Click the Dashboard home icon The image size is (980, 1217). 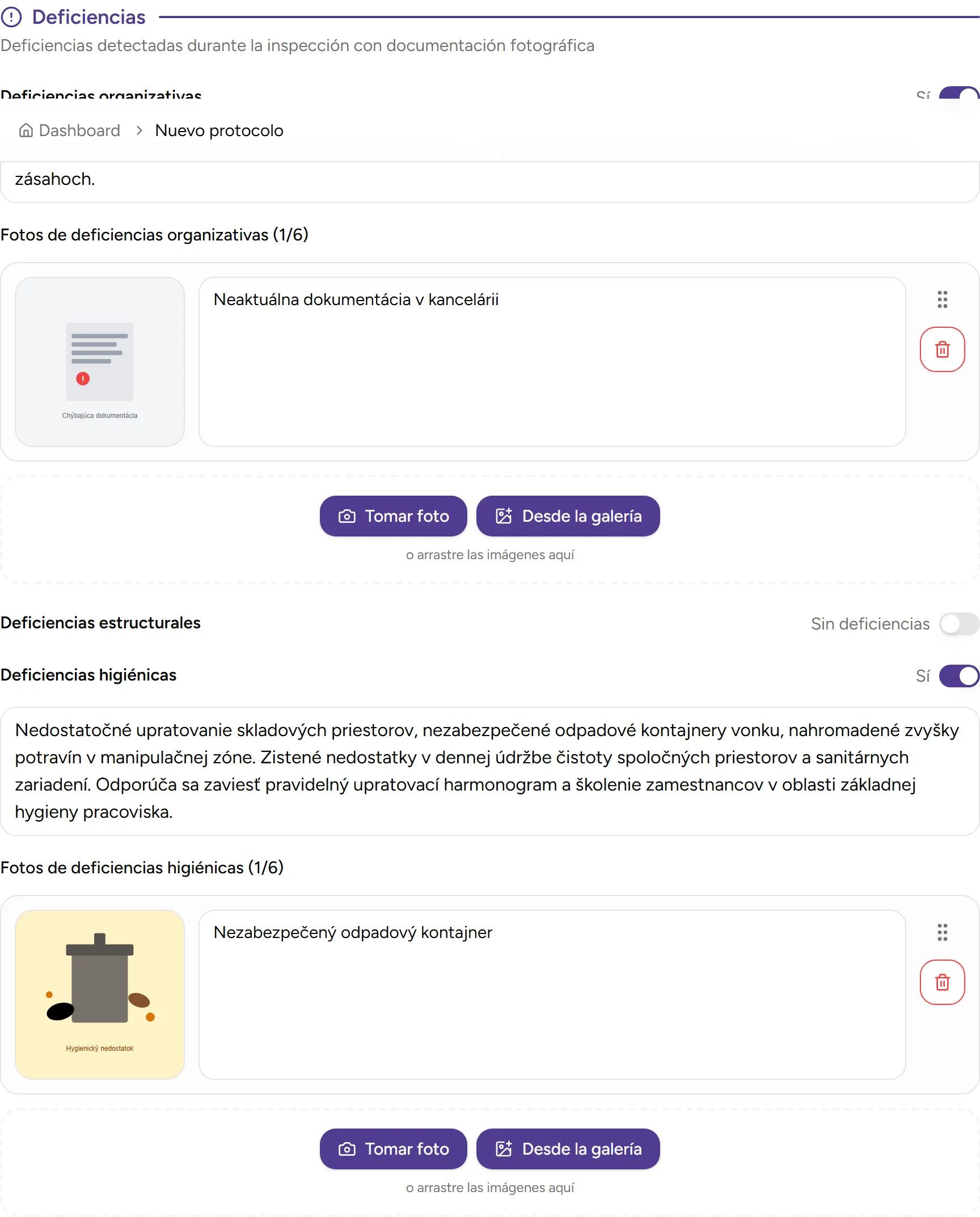coord(26,131)
